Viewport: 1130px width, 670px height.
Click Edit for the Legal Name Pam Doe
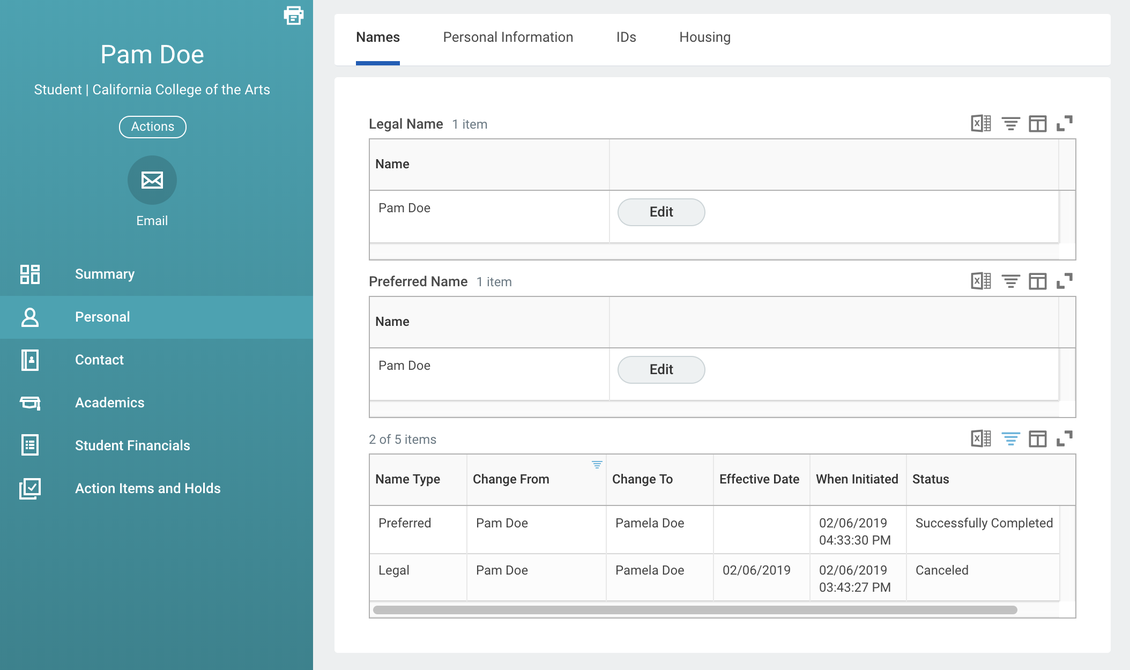point(661,212)
